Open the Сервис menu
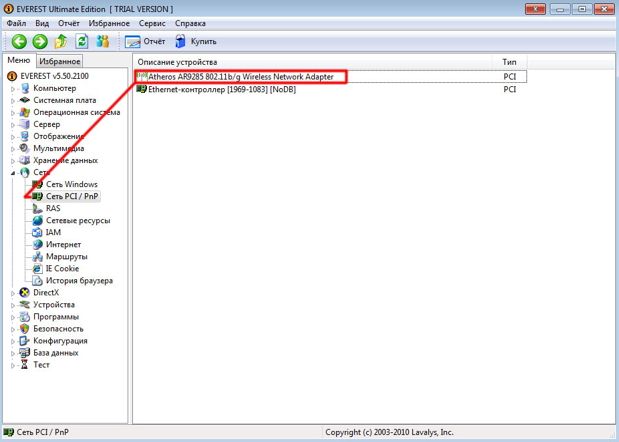 point(152,23)
